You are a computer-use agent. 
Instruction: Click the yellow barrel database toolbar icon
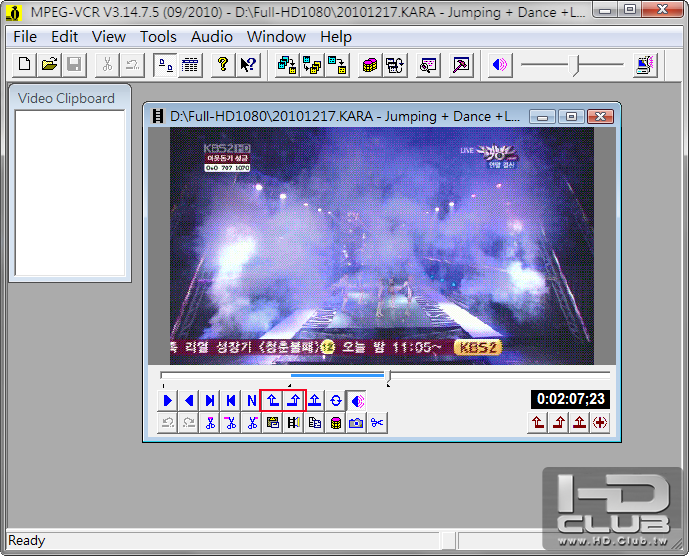tap(370, 65)
